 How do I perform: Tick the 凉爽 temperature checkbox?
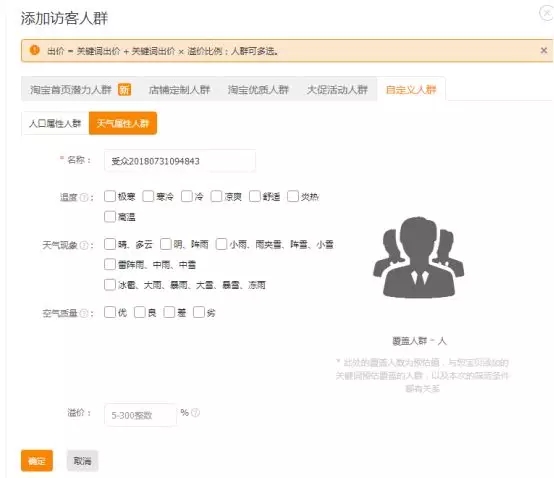coord(216,196)
